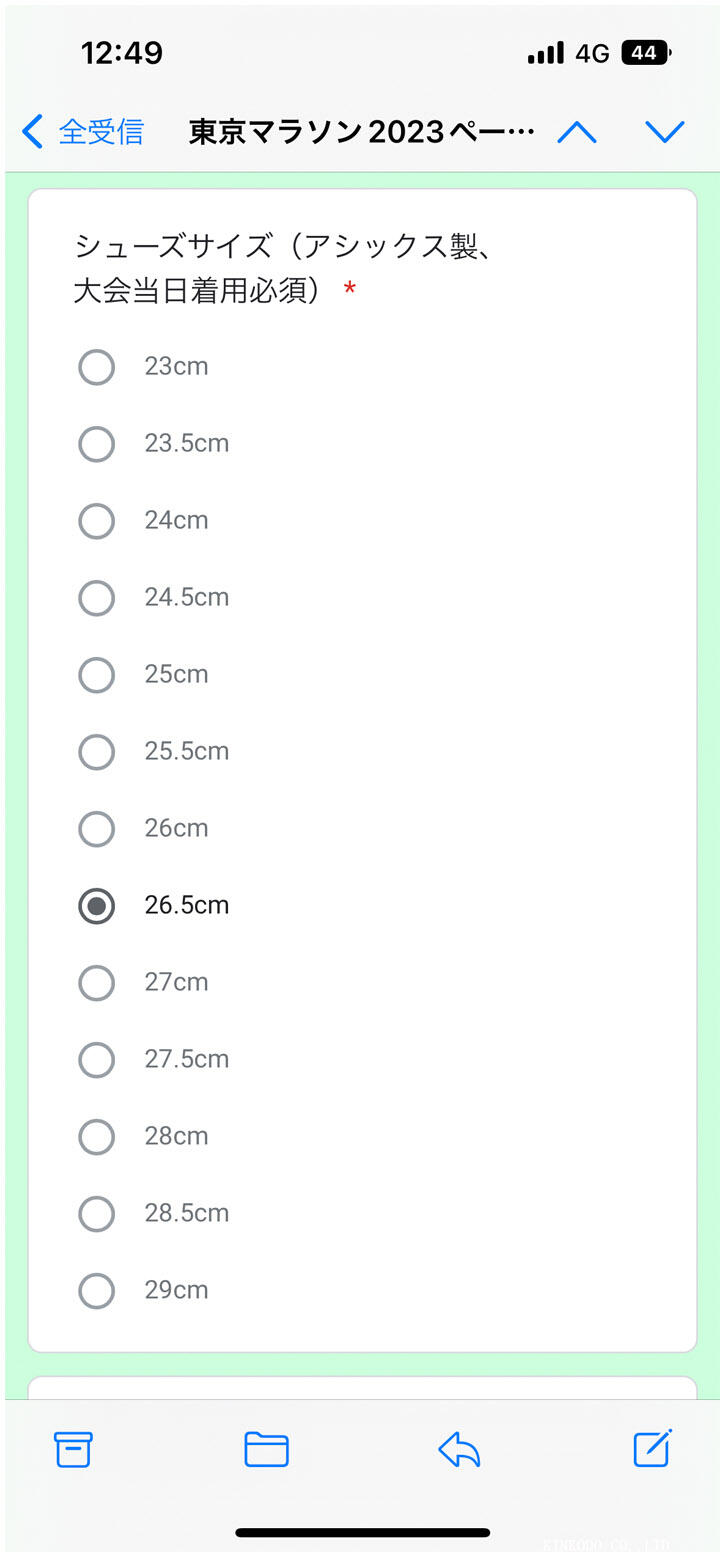The width and height of the screenshot is (725, 1558).
Task: Go back to 全受信 mailbox
Action: [83, 132]
